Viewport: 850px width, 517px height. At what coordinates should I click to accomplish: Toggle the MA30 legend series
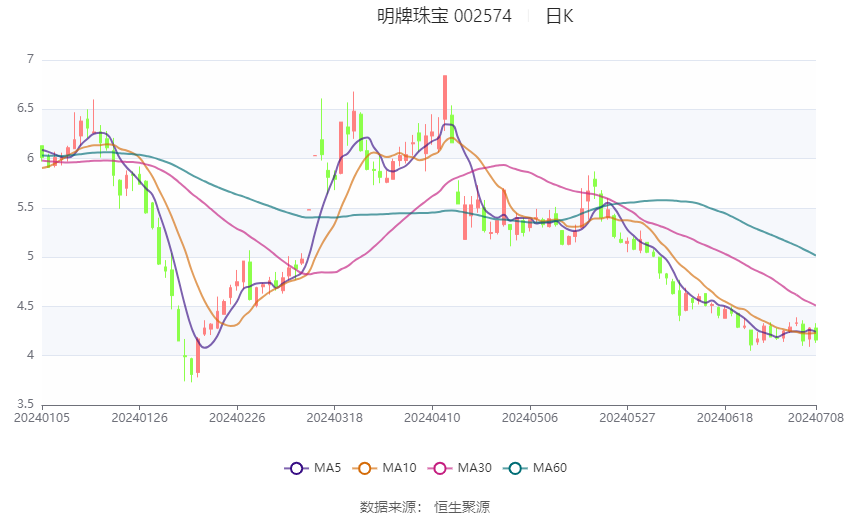(460, 468)
